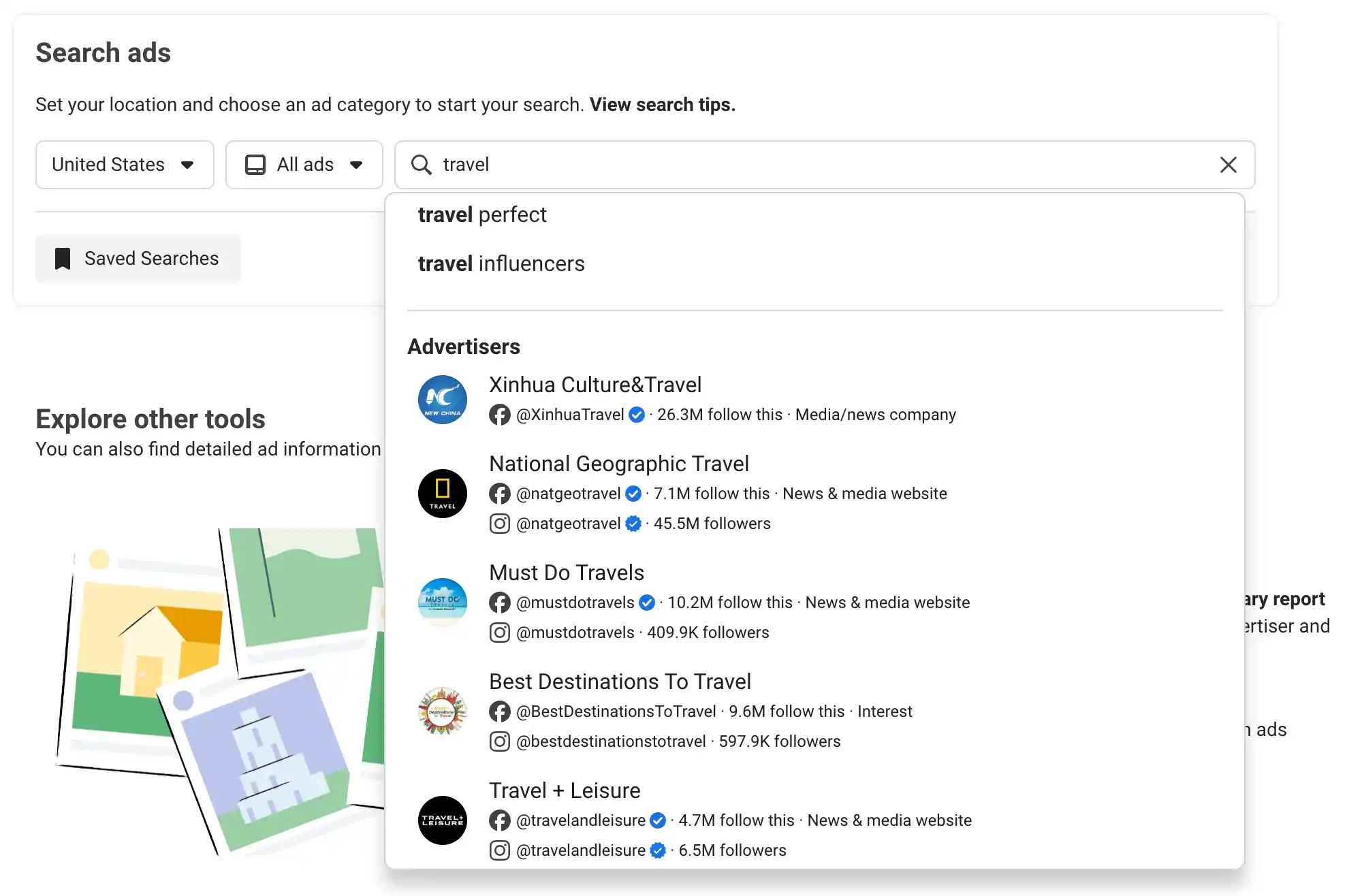Open the United States location dropdown

tap(125, 165)
